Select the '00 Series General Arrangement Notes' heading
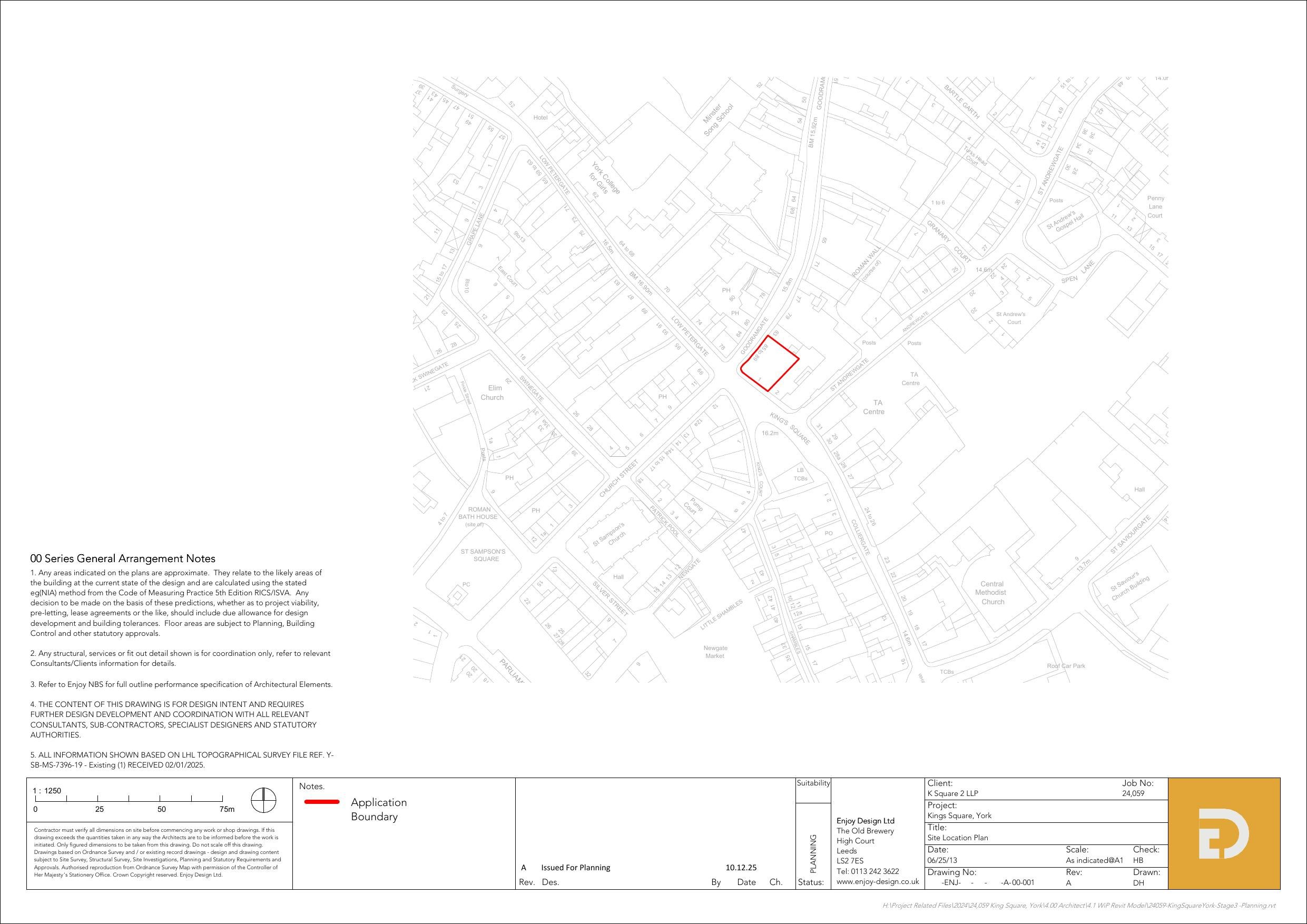The image size is (1307, 924). [x=122, y=558]
